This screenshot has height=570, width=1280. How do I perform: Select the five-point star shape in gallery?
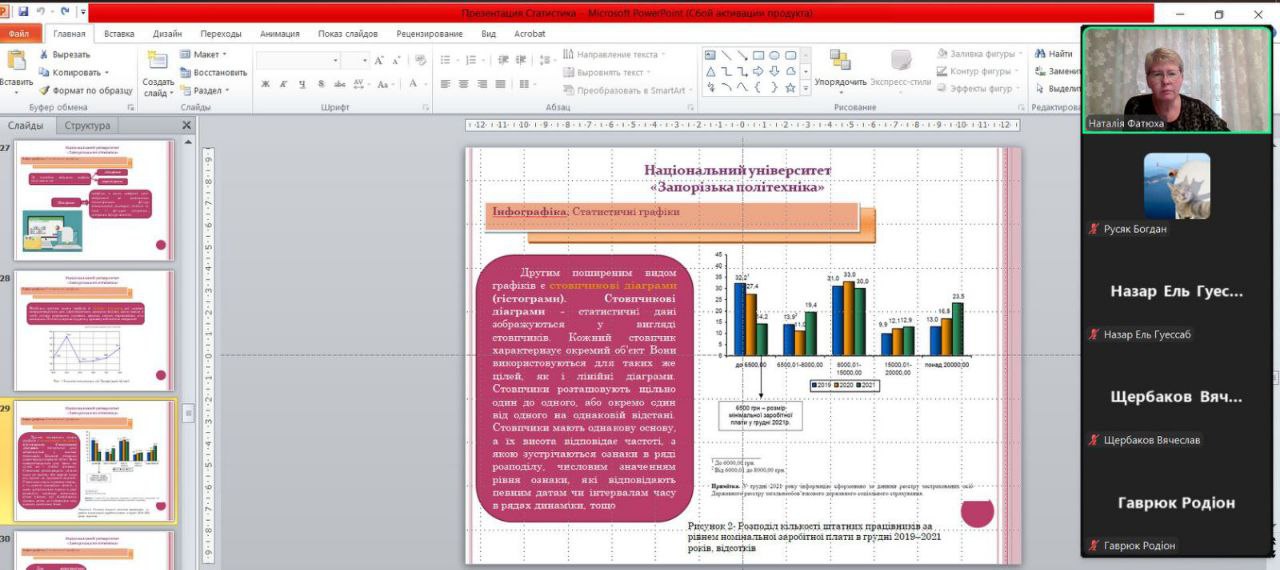[790, 88]
